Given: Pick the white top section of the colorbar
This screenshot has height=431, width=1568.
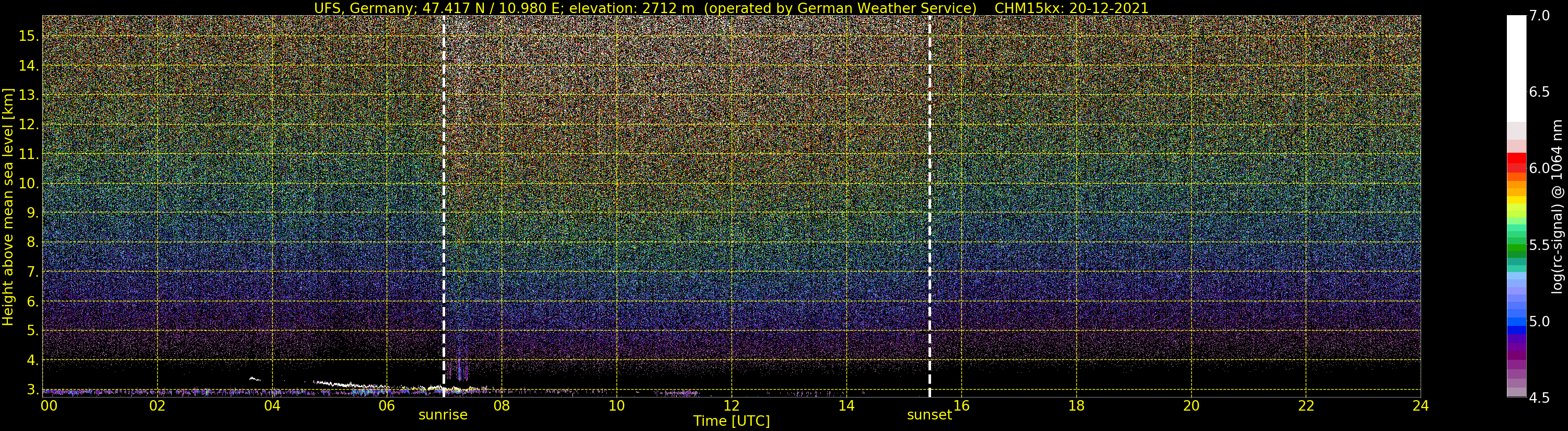Looking at the screenshot, I should pos(1516,69).
